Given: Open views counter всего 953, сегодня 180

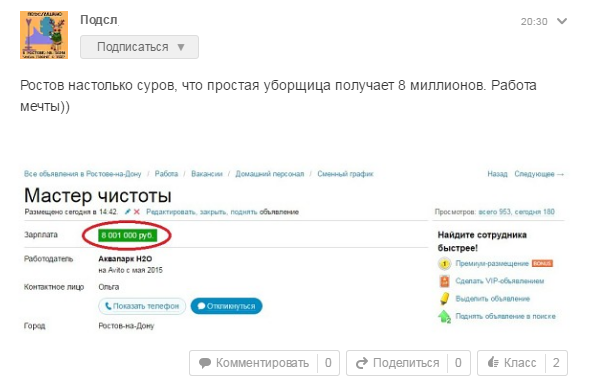Looking at the screenshot, I should (x=517, y=212).
